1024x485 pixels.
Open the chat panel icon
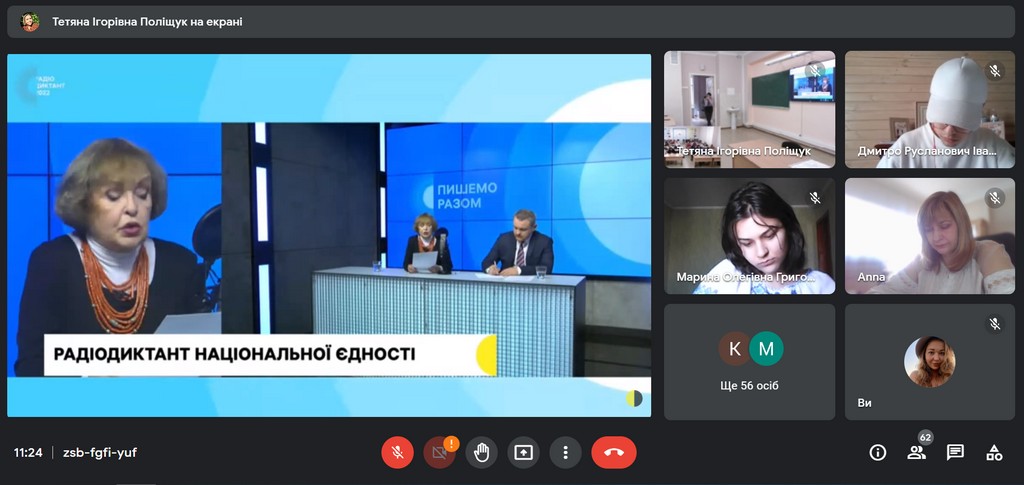955,452
